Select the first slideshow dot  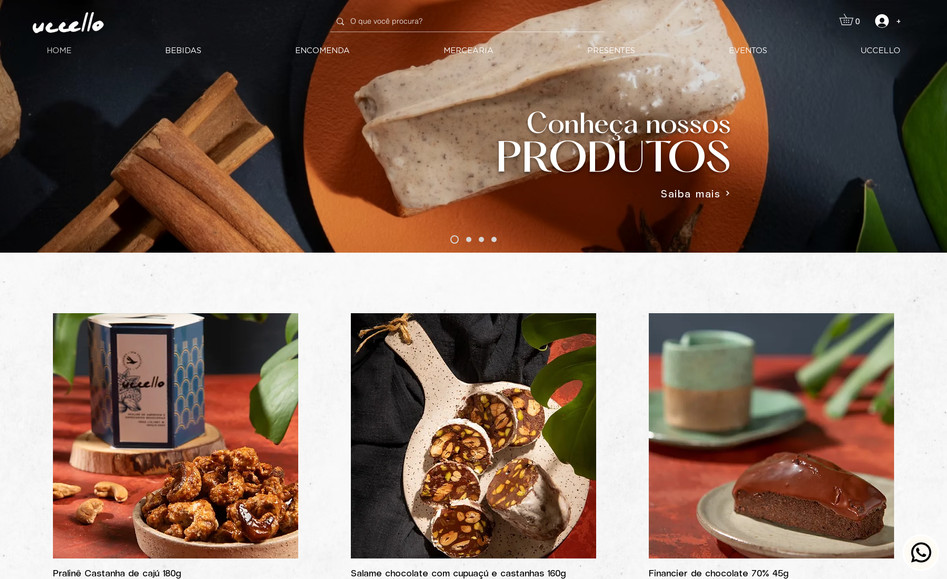coord(454,240)
